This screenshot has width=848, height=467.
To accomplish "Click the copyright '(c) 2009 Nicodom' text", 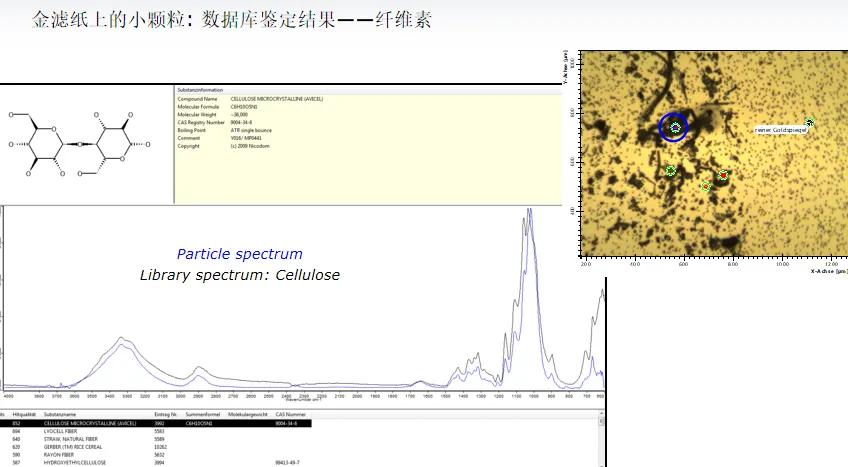I will tap(250, 146).
